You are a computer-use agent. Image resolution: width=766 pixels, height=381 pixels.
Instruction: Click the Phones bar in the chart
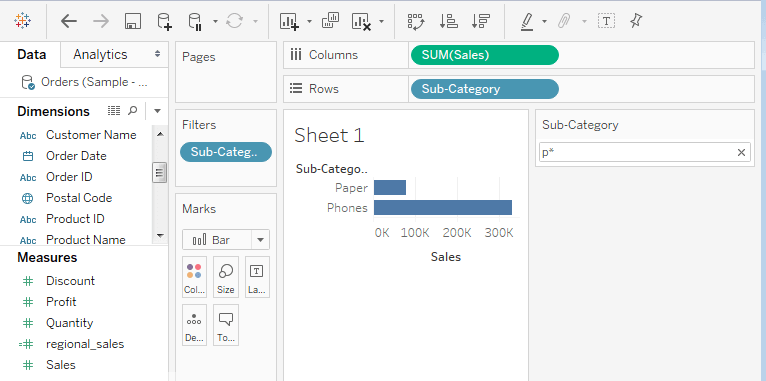[443, 208]
